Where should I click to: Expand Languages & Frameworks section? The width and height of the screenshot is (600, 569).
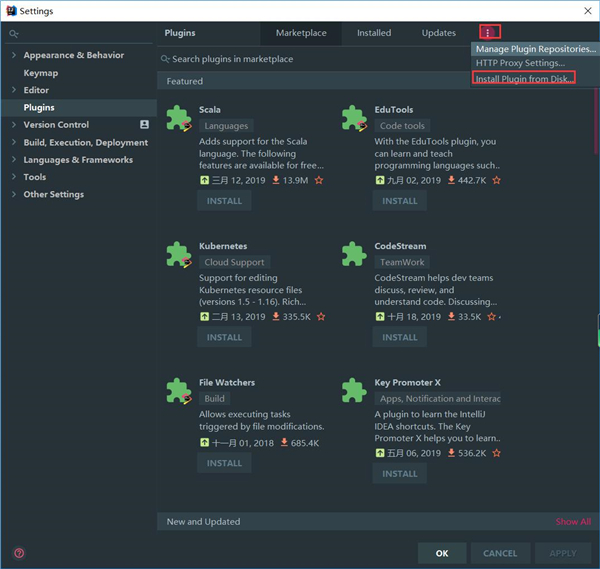13,160
